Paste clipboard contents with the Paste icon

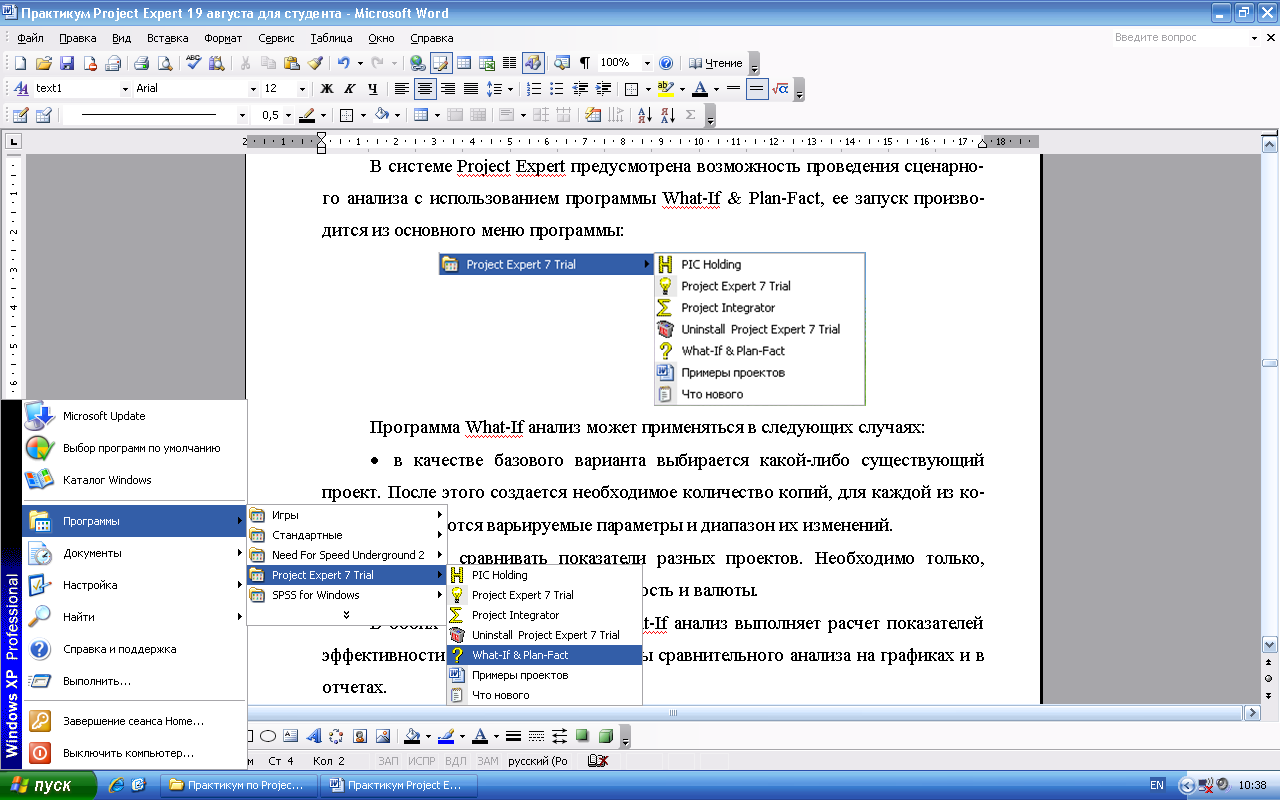click(x=291, y=63)
